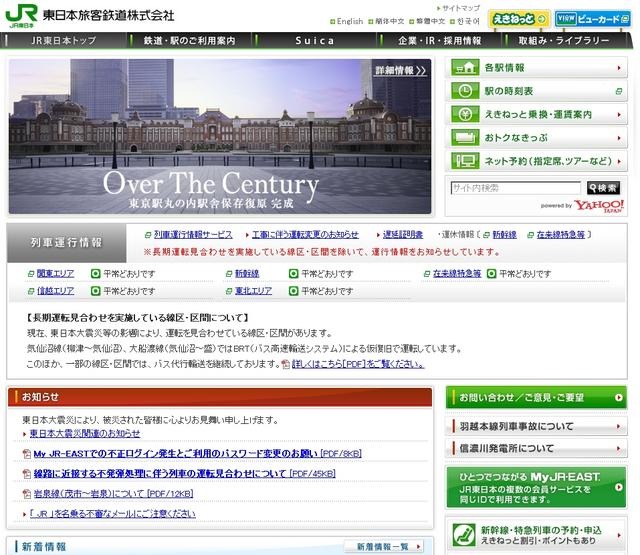Open 詳しくはこちら[PDF] link
Viewport: 640px width, 555px height.
(x=358, y=364)
